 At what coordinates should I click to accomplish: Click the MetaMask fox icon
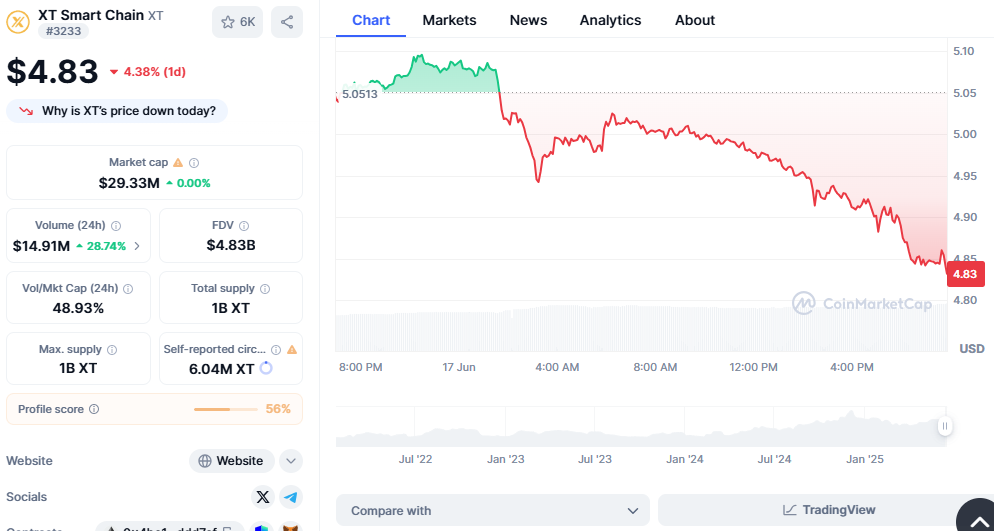click(x=291, y=528)
